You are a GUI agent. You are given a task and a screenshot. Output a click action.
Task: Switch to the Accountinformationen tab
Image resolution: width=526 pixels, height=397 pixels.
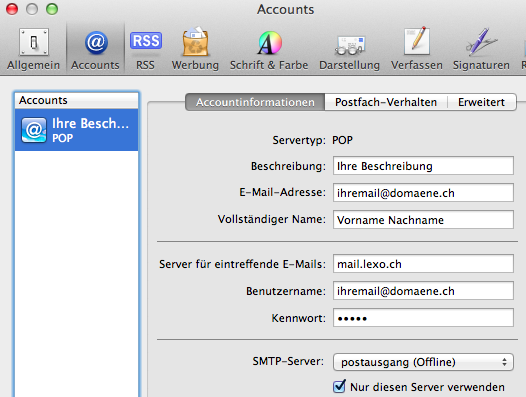coord(255,102)
